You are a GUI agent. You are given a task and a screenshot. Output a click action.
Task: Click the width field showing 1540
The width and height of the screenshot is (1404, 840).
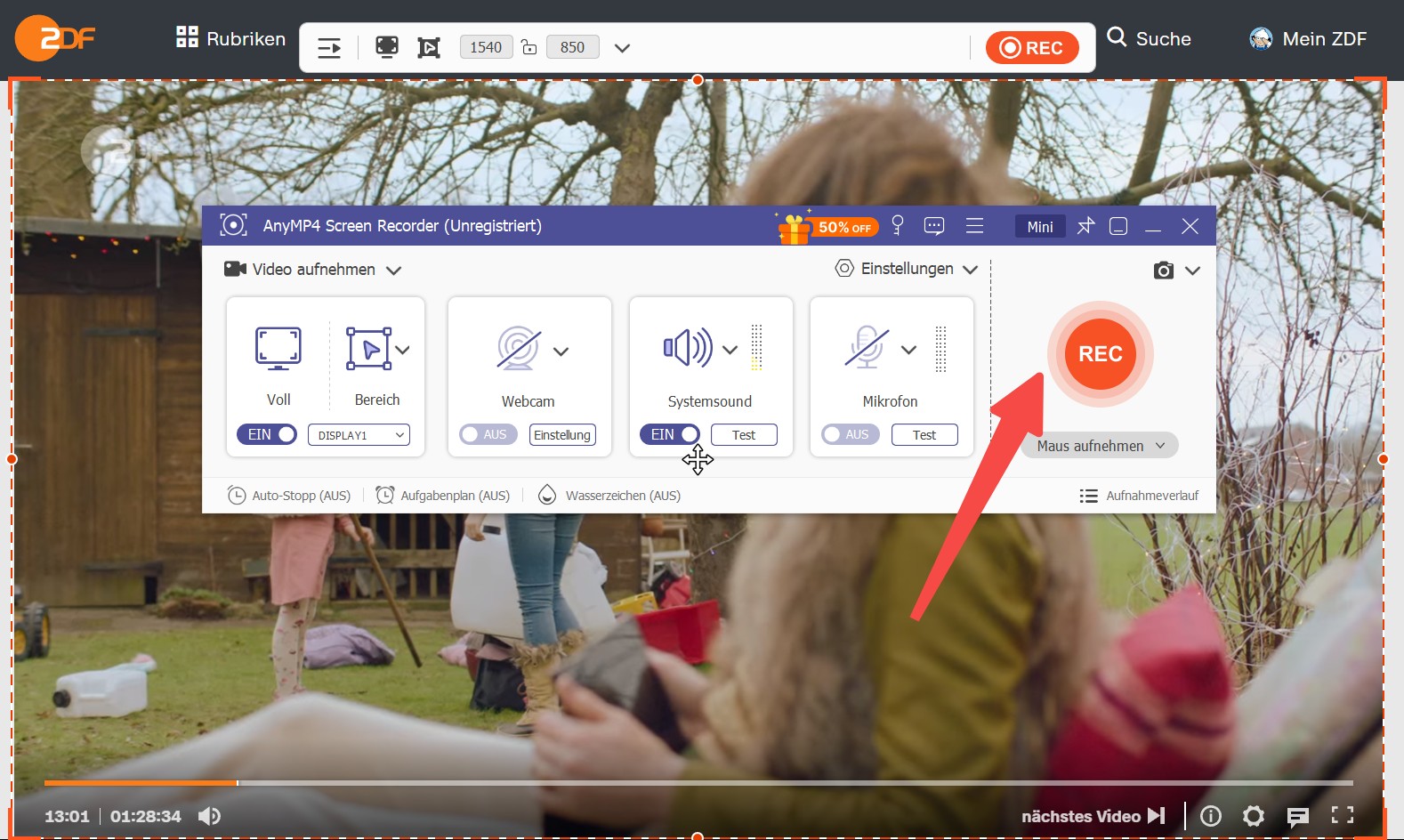pos(486,47)
